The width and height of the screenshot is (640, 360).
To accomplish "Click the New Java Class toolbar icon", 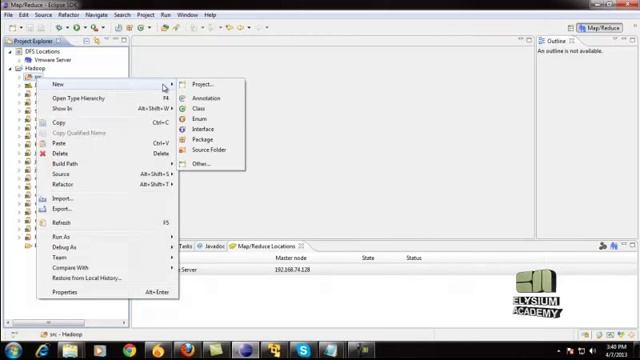I will 141,28.
